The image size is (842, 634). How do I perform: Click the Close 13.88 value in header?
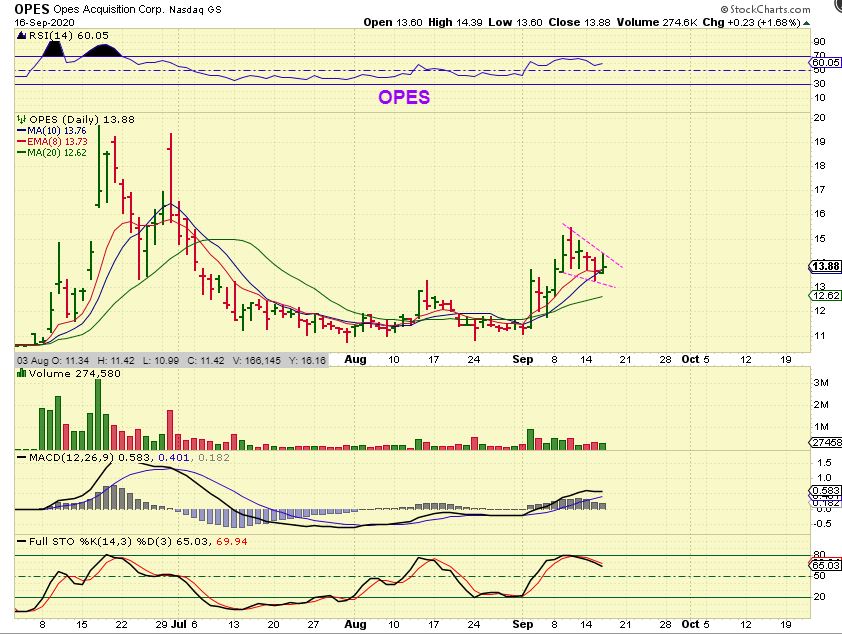[x=579, y=23]
